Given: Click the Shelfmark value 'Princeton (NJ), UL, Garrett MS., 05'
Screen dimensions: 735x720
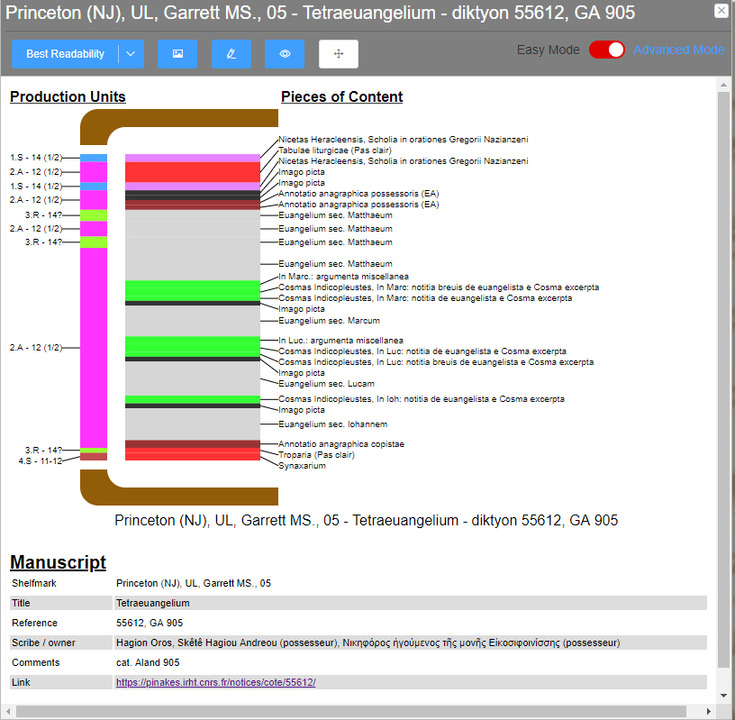Looking at the screenshot, I should (194, 583).
